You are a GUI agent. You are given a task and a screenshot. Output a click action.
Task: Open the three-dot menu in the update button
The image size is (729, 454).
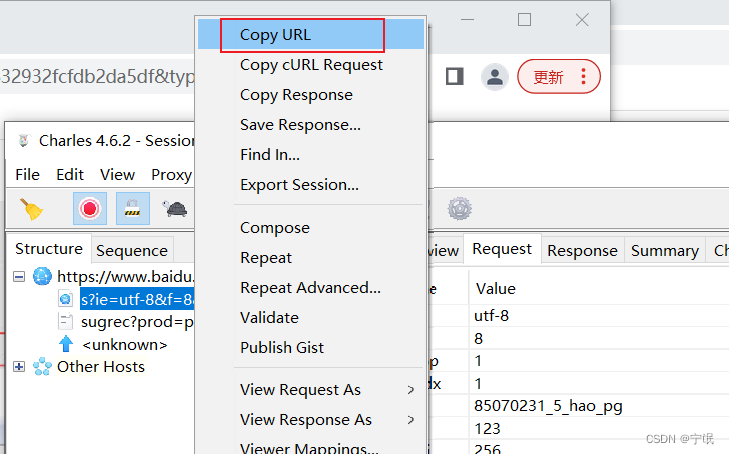[583, 77]
